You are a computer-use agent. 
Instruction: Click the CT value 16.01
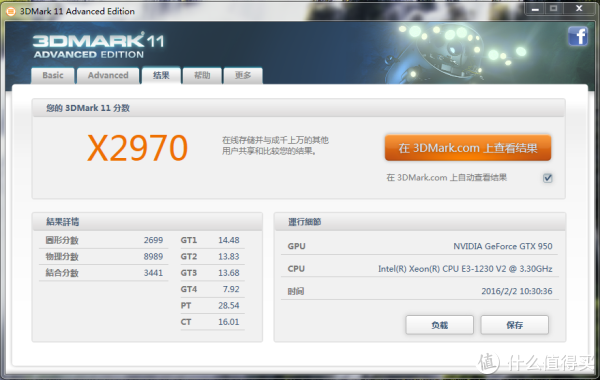tap(229, 322)
